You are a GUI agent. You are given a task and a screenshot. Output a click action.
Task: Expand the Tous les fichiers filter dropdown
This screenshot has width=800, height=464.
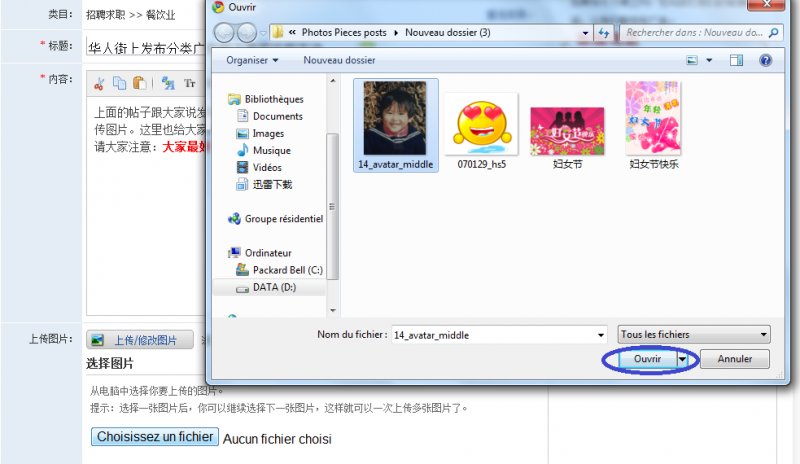[x=694, y=335]
